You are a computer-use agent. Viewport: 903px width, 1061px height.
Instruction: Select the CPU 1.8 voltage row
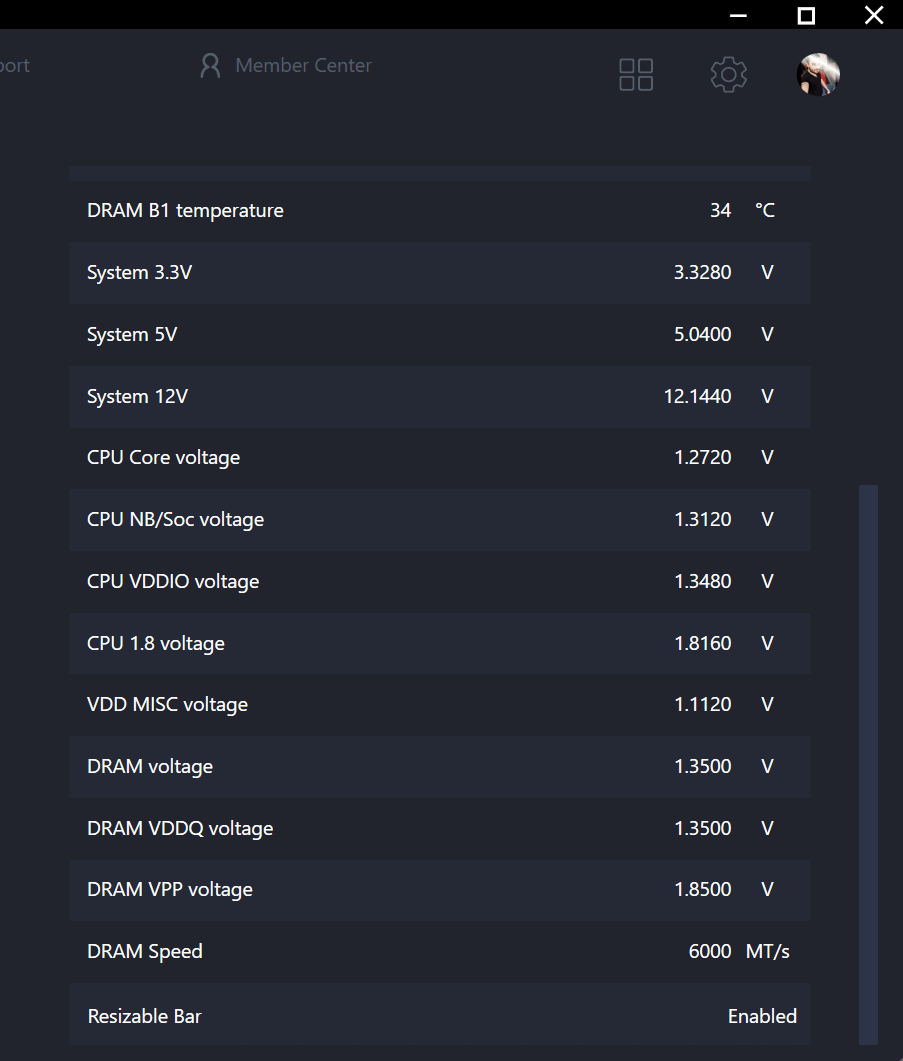pyautogui.click(x=440, y=643)
